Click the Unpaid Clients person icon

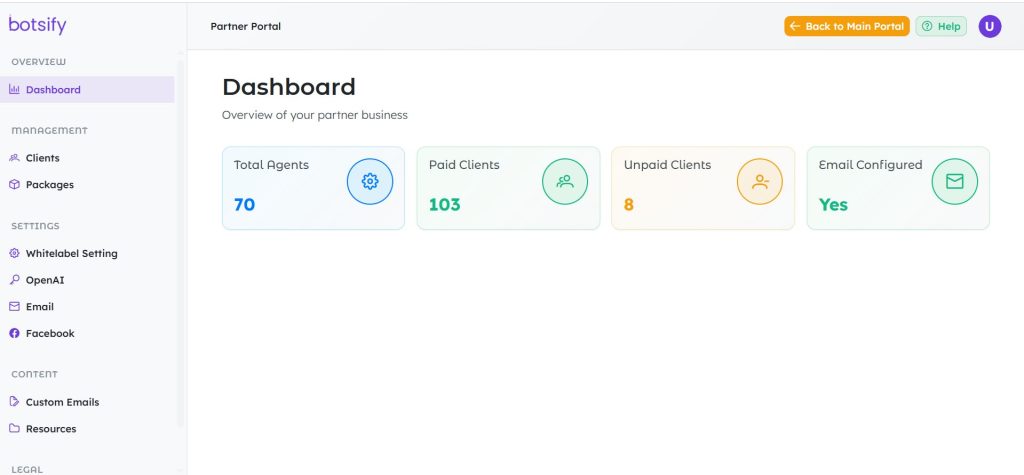(760, 181)
